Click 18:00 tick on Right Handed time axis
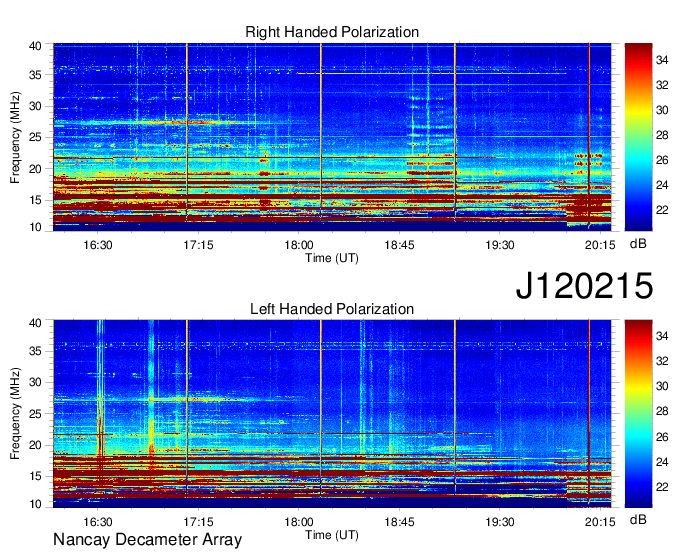Image resolution: width=680 pixels, height=552 pixels. (x=299, y=245)
